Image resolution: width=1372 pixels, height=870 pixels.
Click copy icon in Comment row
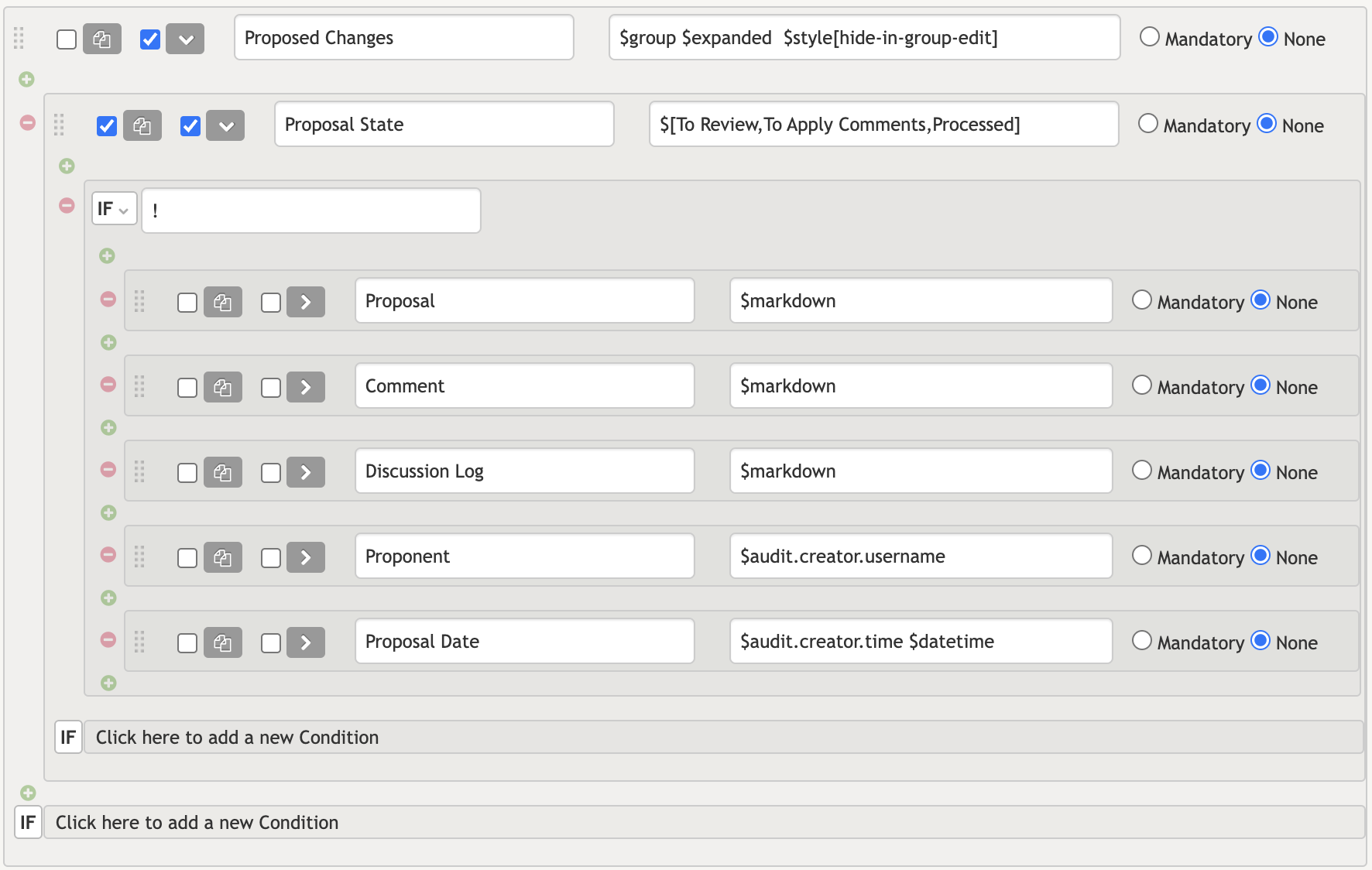[223, 387]
